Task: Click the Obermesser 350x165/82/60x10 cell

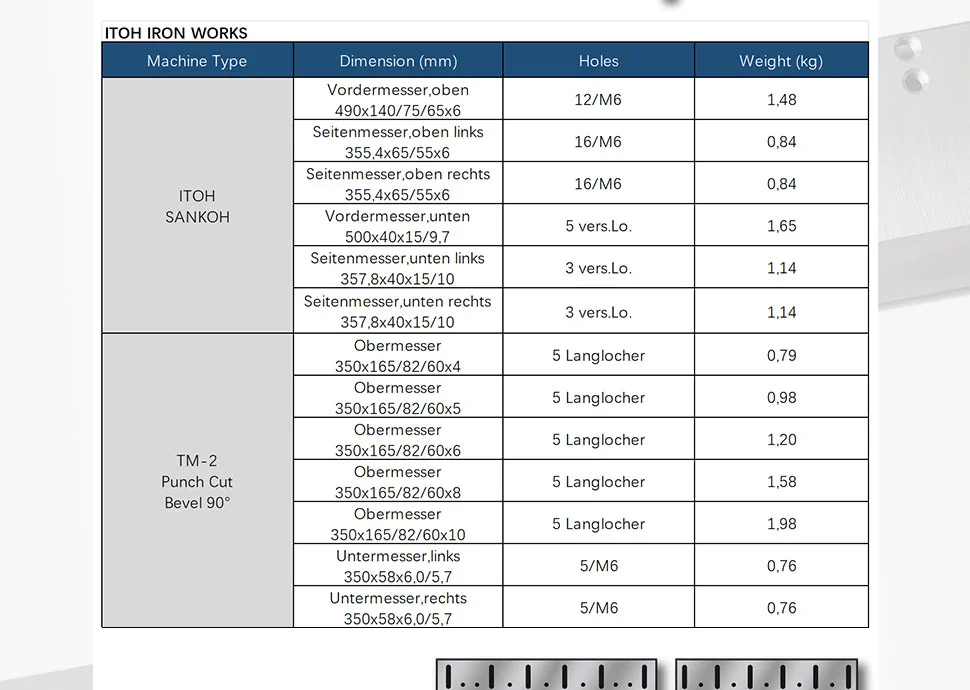Action: pos(398,524)
